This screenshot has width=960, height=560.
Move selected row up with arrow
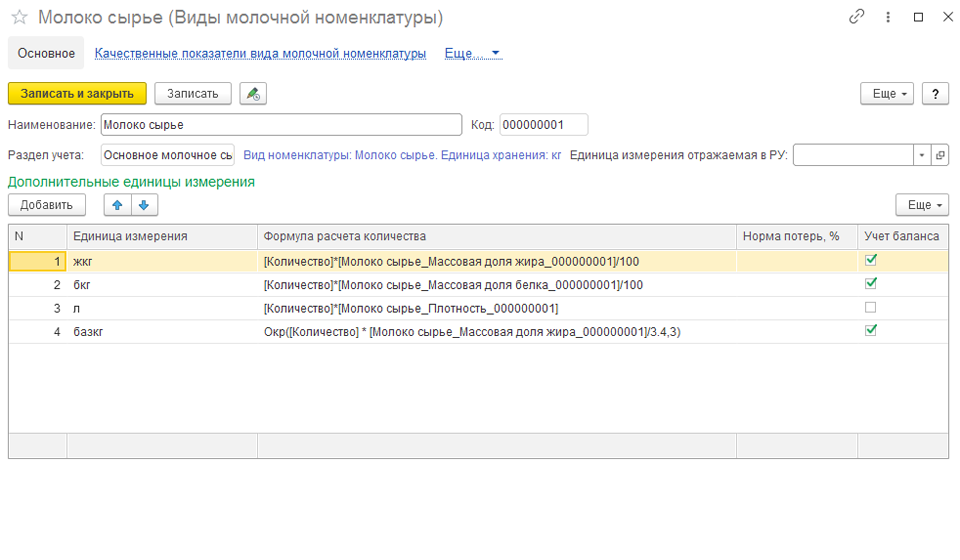click(118, 205)
